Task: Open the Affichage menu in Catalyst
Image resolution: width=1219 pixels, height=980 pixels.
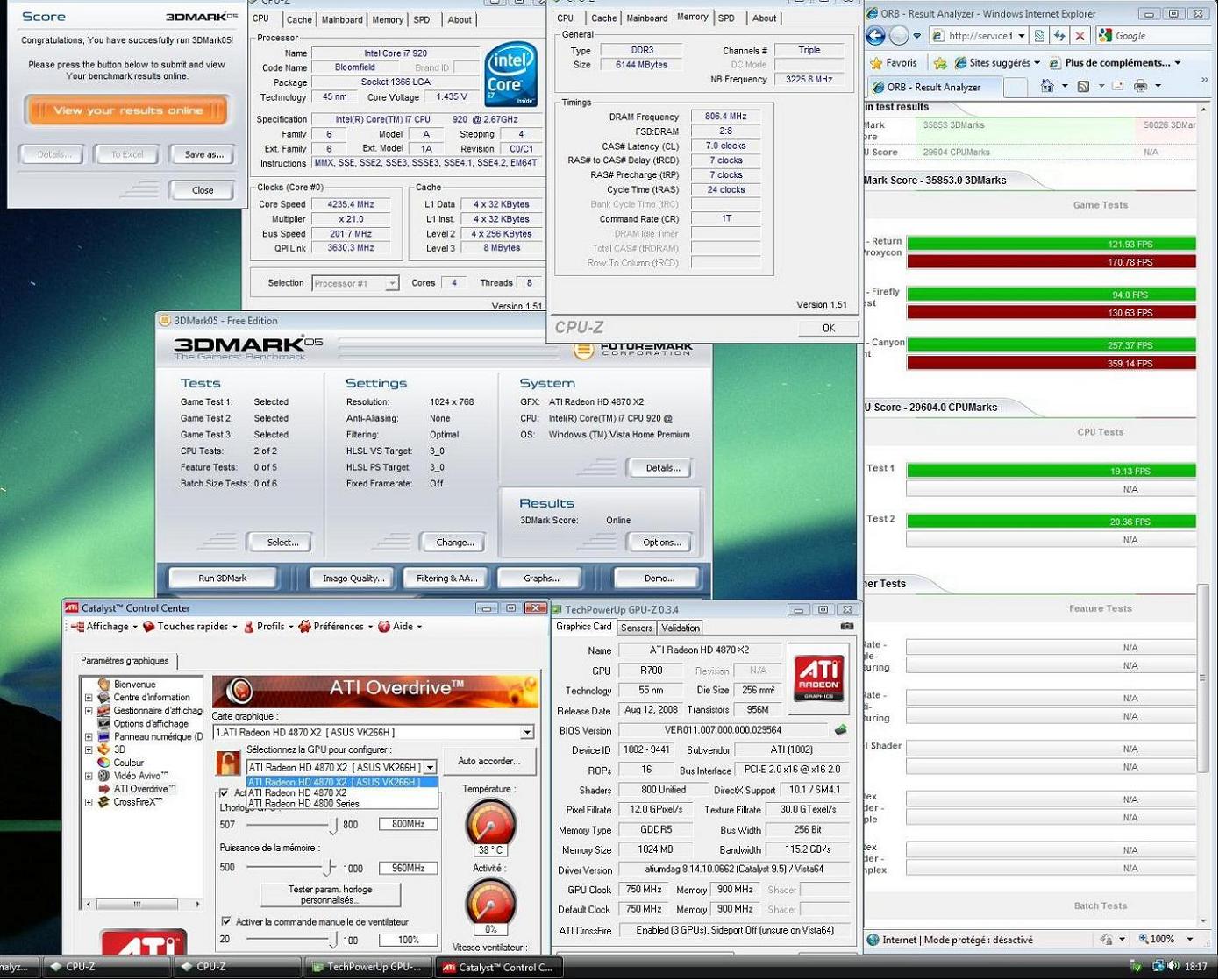Action: coord(104,627)
